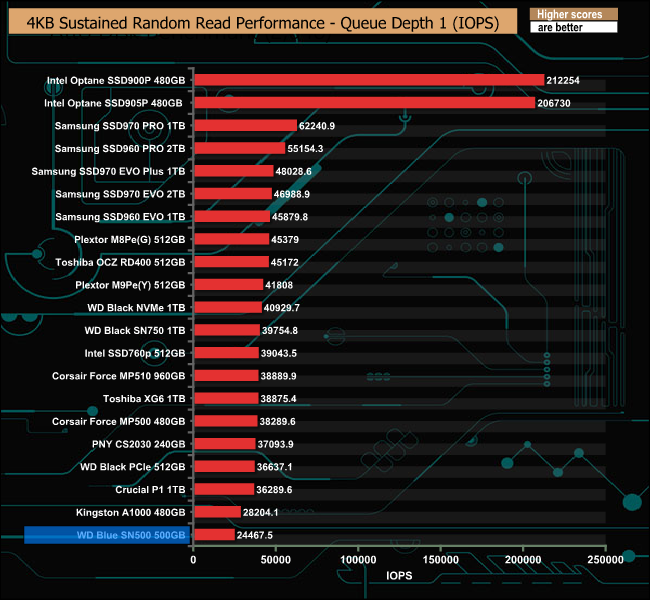
Task: Click the 36637.1 value label
Action: coord(274,467)
